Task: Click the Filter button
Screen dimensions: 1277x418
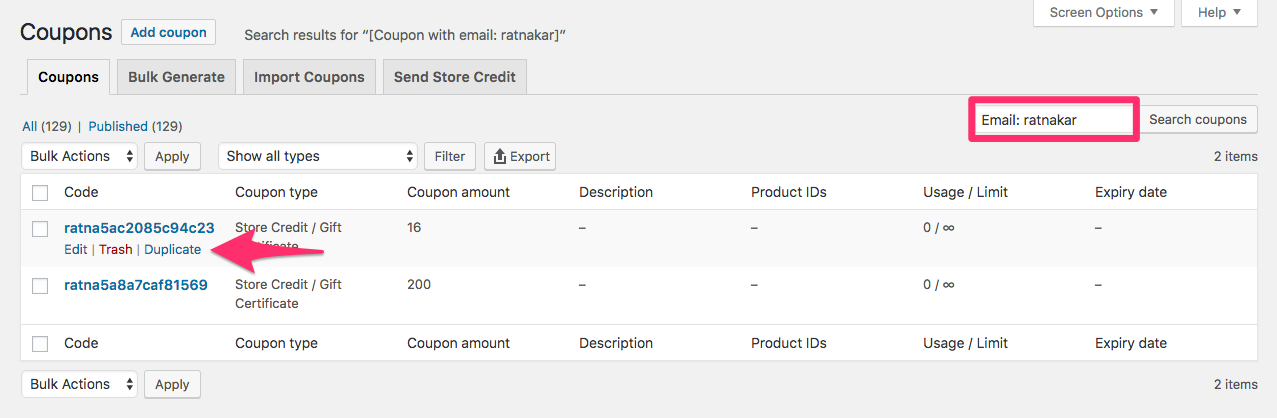Action: coord(449,156)
